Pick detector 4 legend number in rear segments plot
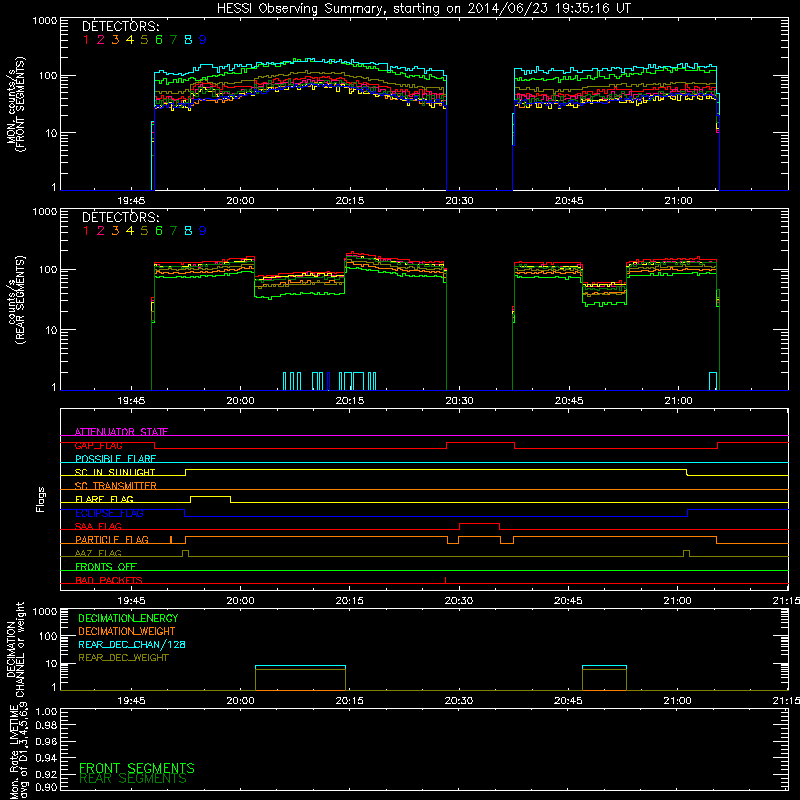The width and height of the screenshot is (800, 800). (130, 231)
